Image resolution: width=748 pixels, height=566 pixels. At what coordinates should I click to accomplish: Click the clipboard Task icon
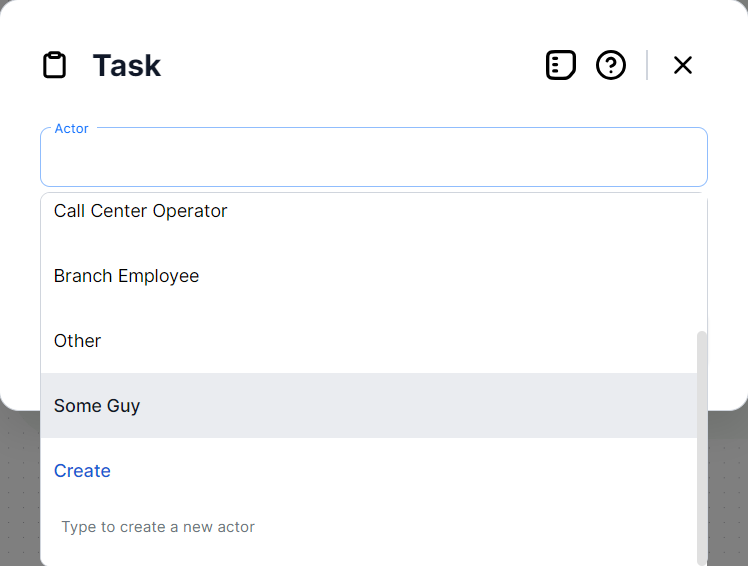pos(54,65)
